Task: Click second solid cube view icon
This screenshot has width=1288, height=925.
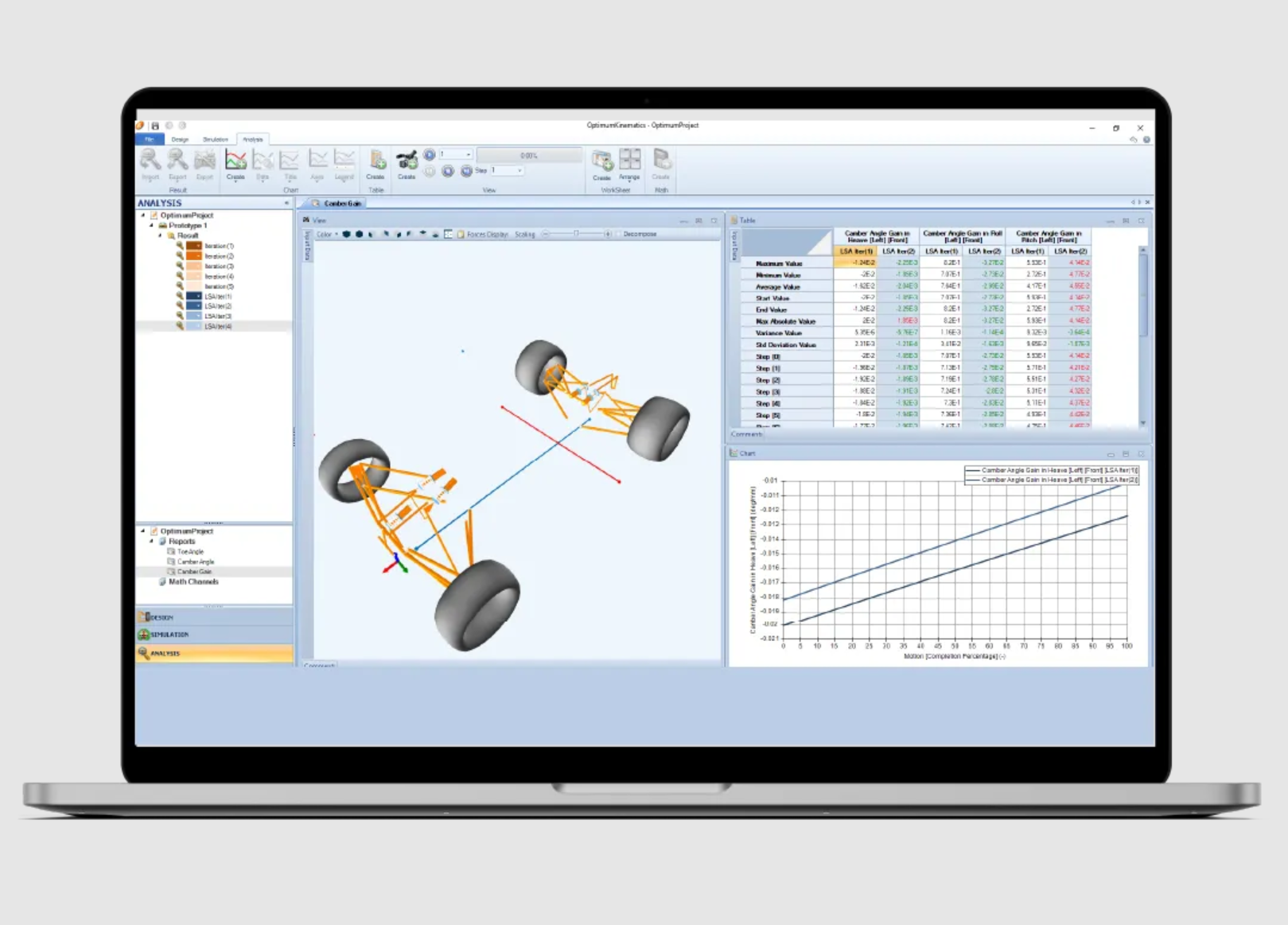Action: 360,235
